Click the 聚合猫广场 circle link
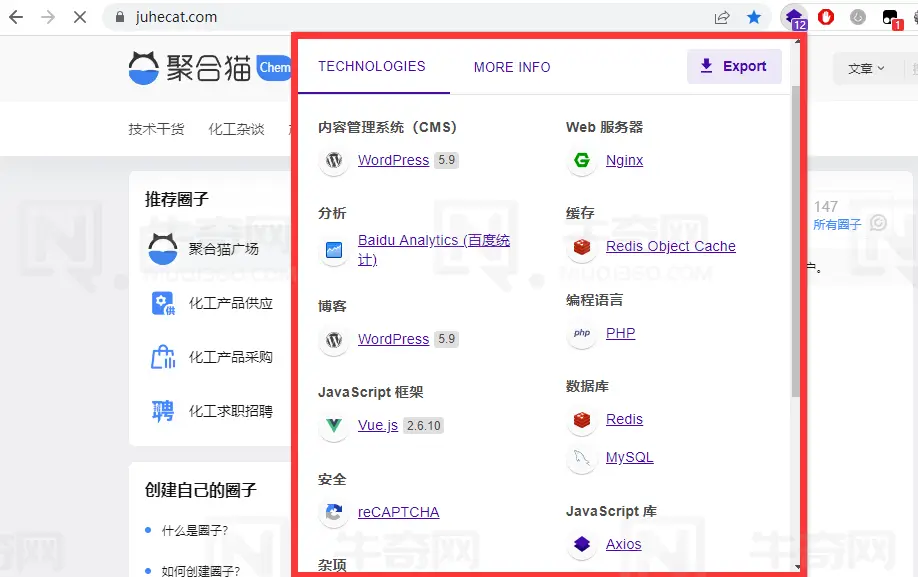Image resolution: width=918 pixels, height=577 pixels. (x=224, y=249)
